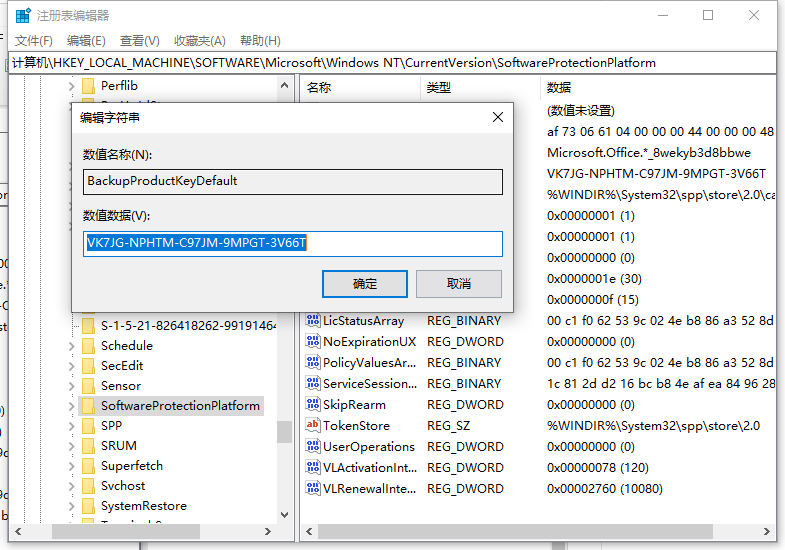The width and height of the screenshot is (785, 550).
Task: Expand the Perflib tree node
Action: tap(71, 86)
